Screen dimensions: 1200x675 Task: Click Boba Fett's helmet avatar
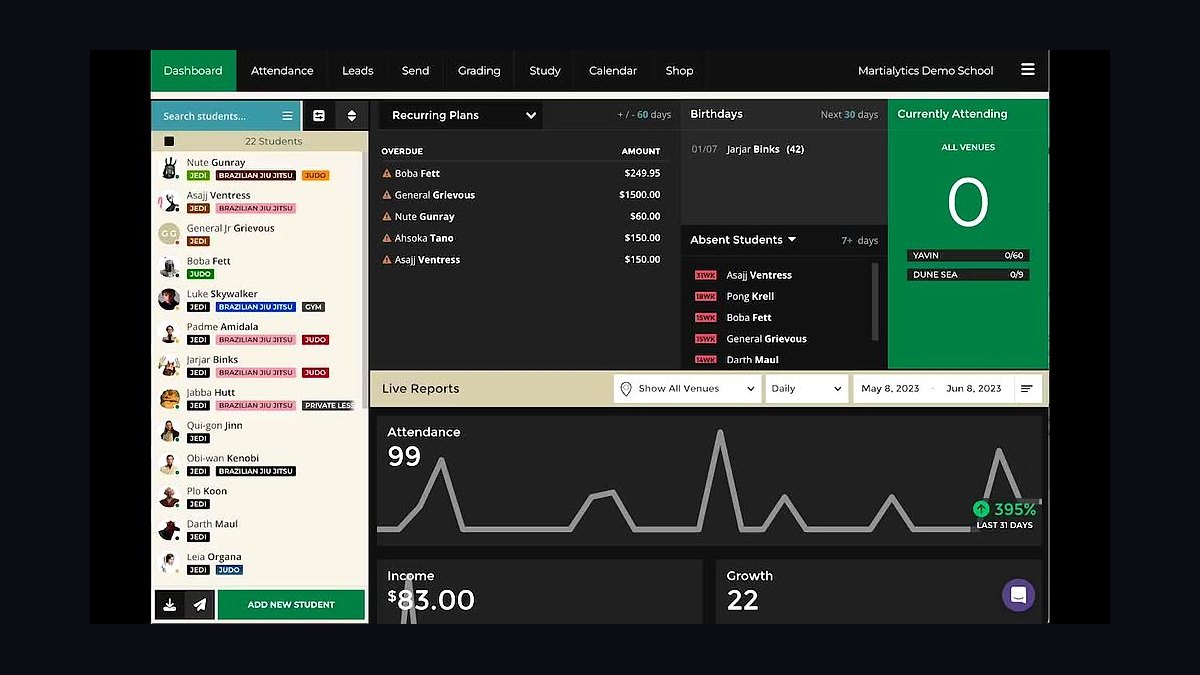click(x=169, y=267)
